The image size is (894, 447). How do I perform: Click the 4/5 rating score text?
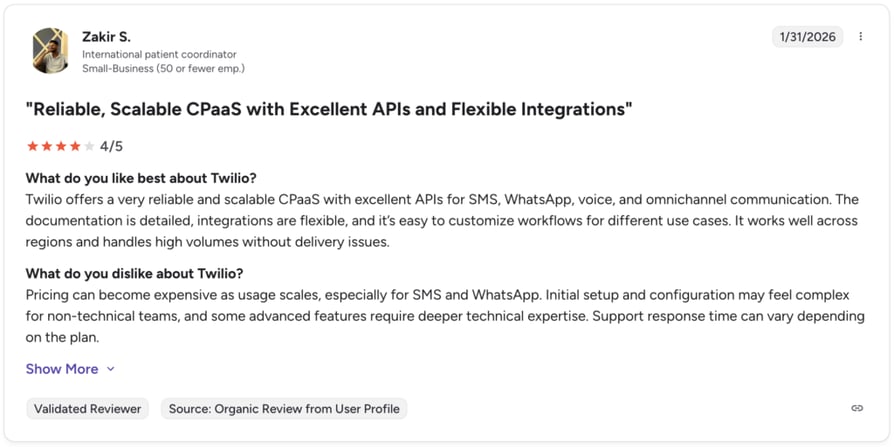[x=111, y=147]
